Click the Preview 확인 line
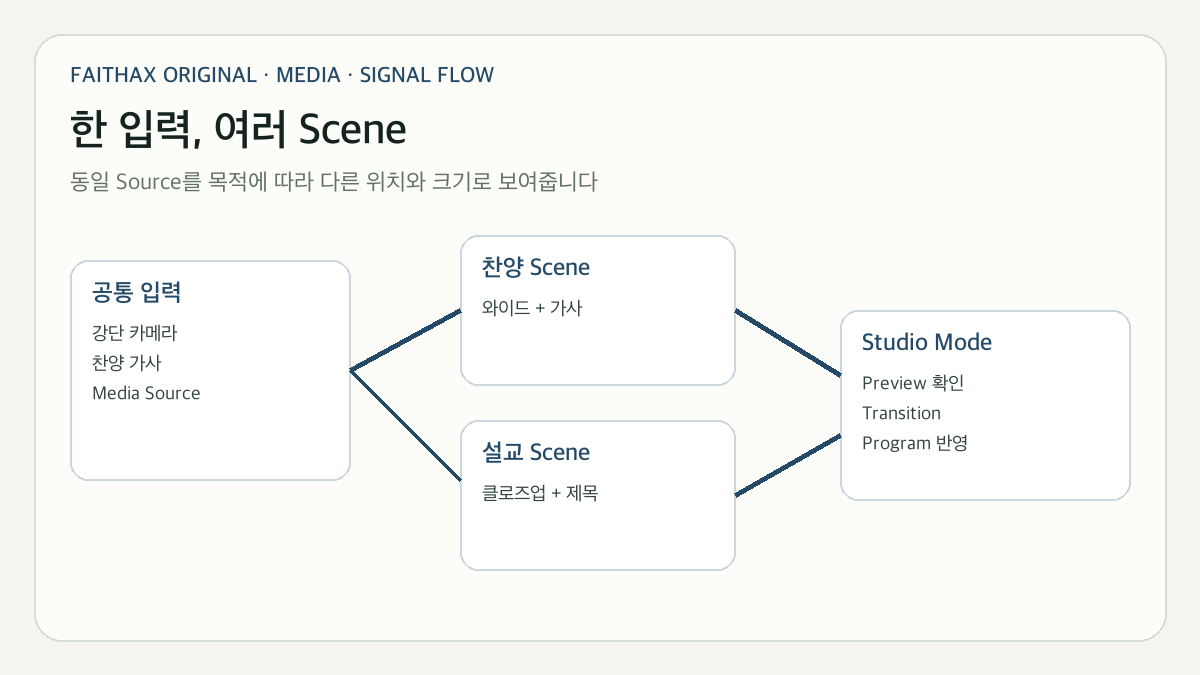1200x675 pixels. coord(913,383)
